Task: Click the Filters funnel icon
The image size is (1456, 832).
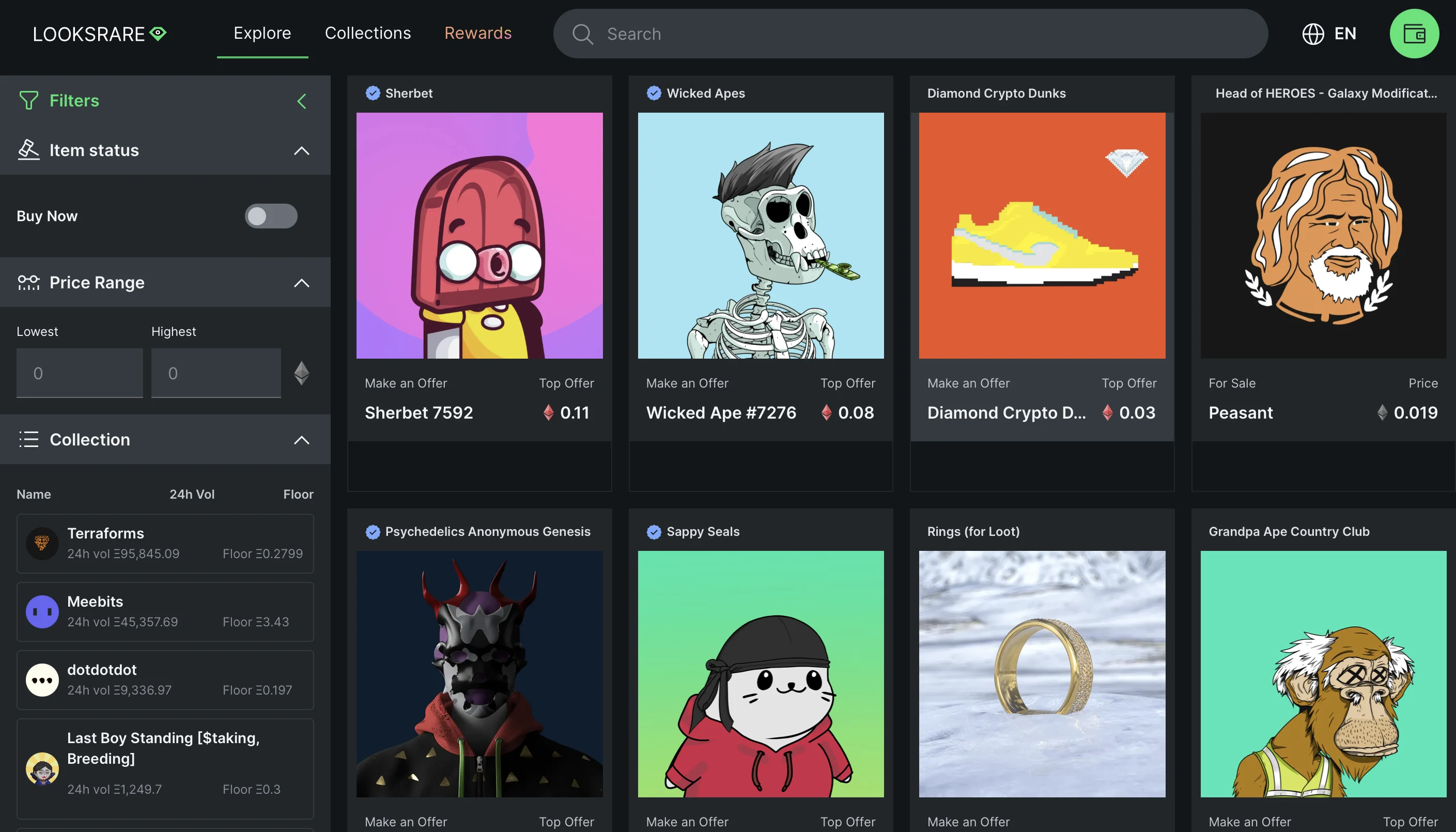Action: (x=28, y=101)
